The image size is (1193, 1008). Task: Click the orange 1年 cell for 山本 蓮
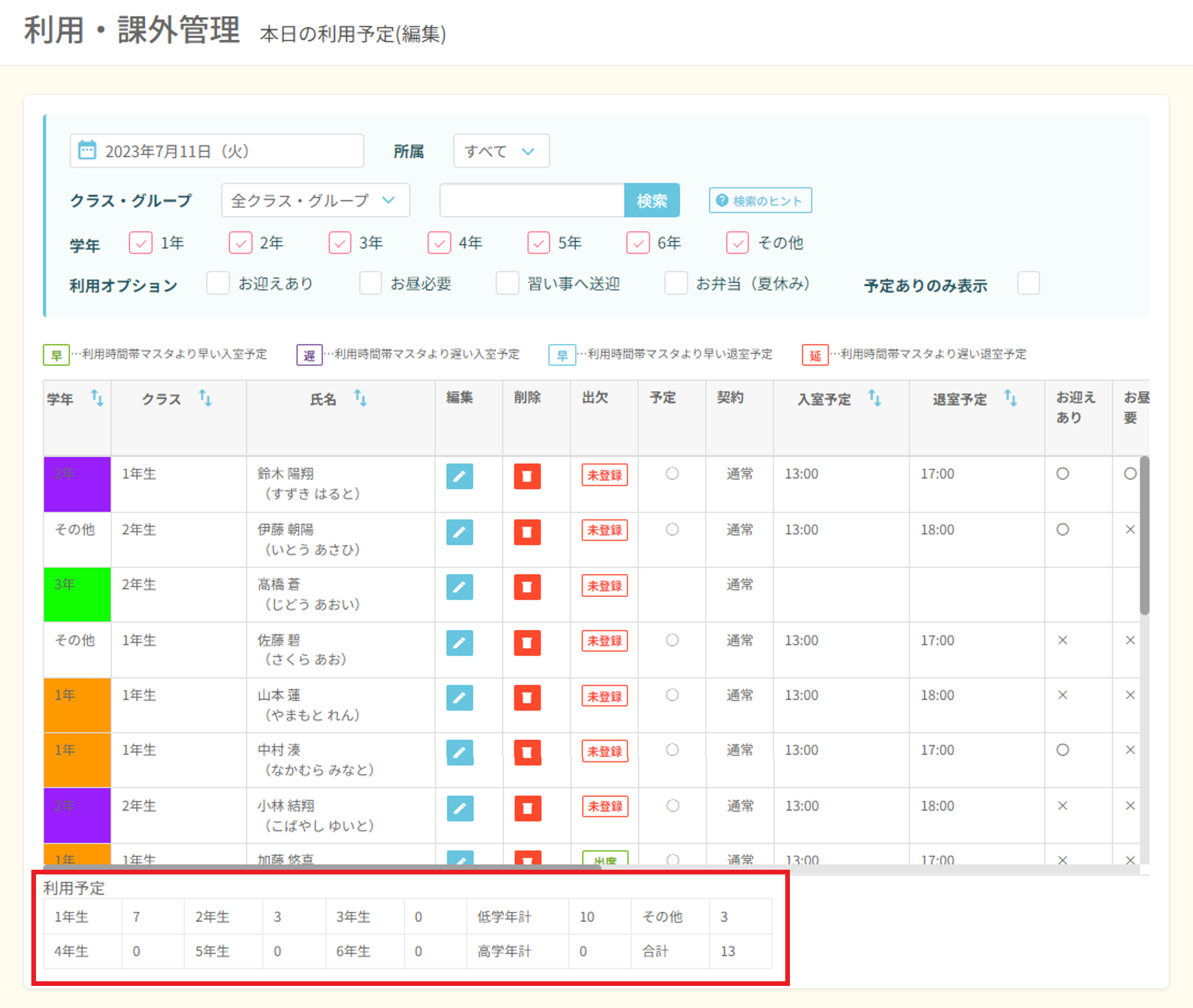click(x=77, y=705)
